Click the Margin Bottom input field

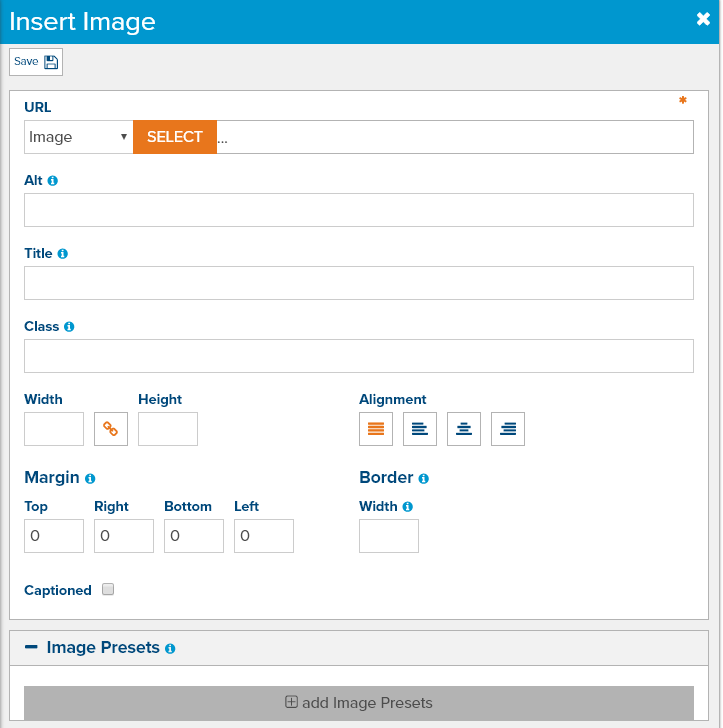pos(194,536)
